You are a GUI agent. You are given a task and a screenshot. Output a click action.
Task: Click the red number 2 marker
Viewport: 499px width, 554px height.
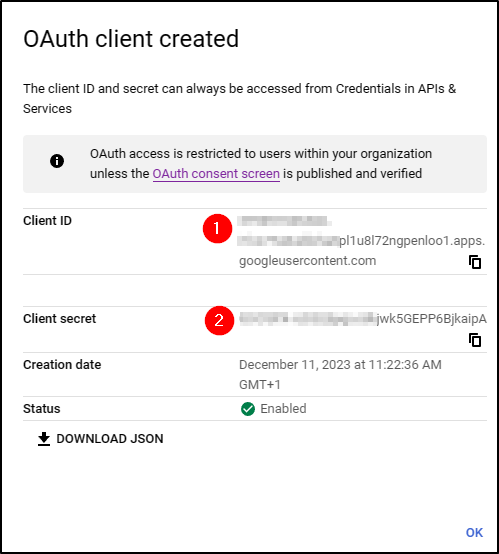click(x=219, y=320)
